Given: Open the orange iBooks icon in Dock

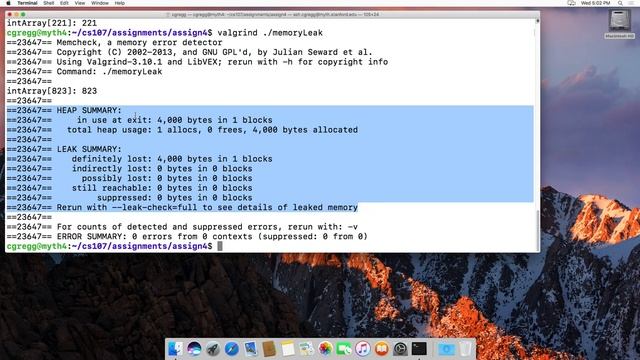Looking at the screenshot, I should 382,349.
